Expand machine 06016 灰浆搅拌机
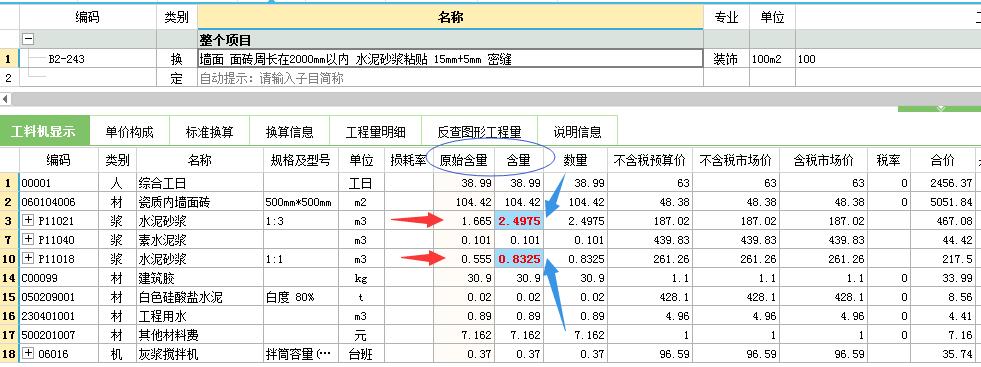Image resolution: width=981 pixels, height=367 pixels. point(28,354)
